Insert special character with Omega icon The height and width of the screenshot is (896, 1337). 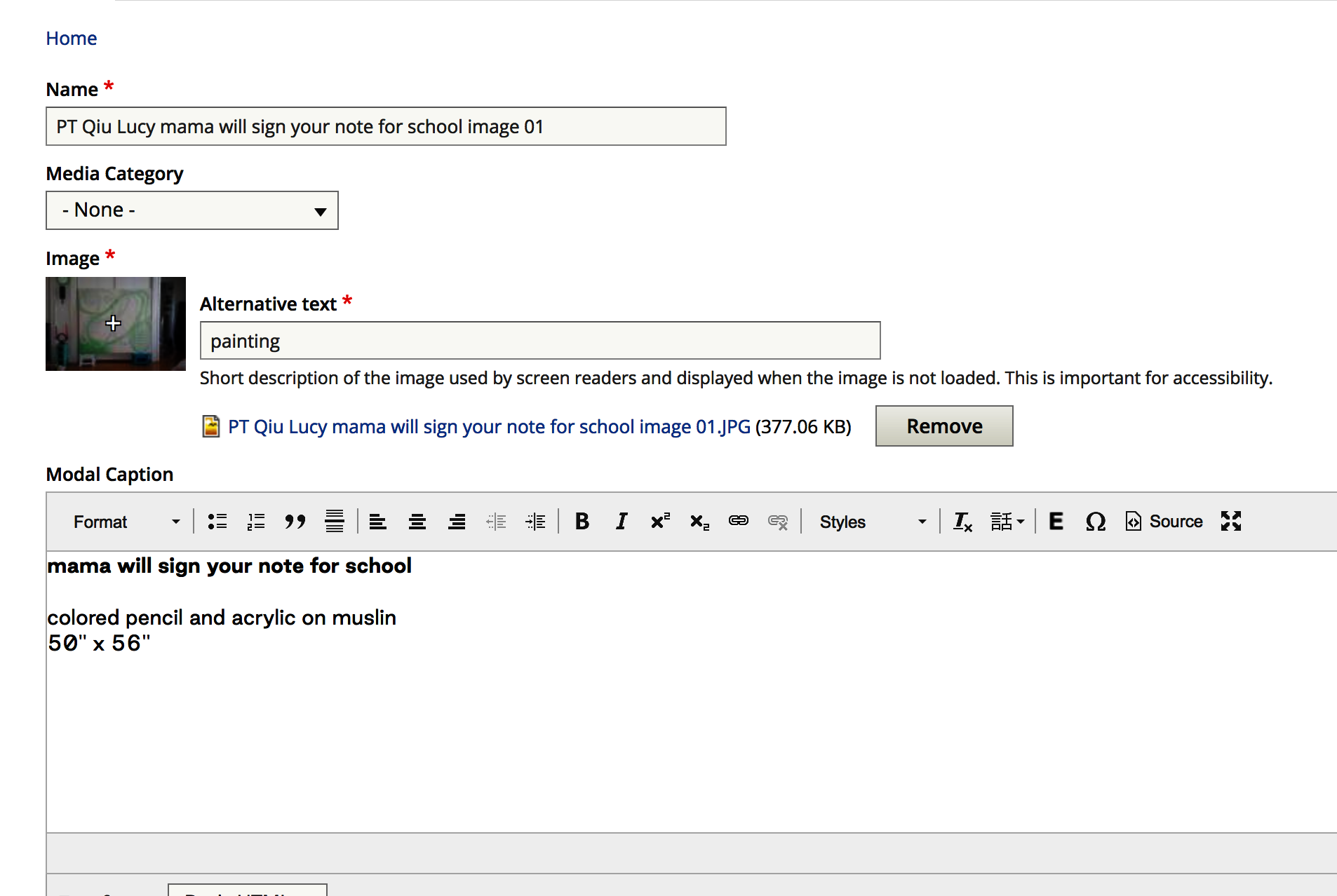1095,522
